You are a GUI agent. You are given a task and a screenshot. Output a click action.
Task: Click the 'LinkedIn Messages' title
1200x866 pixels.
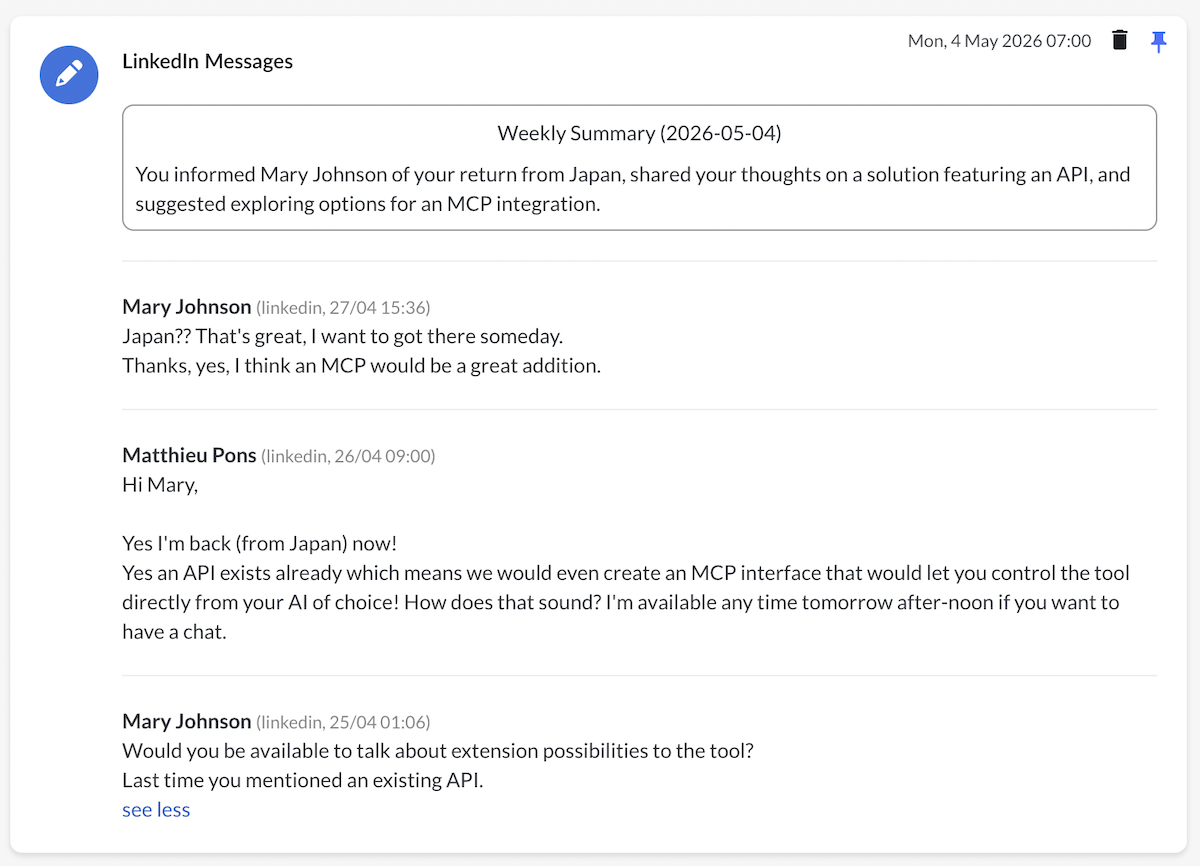pyautogui.click(x=207, y=61)
